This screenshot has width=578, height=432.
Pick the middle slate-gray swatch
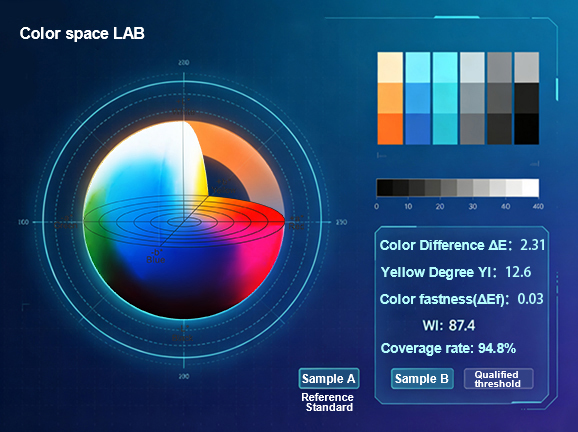point(472,98)
